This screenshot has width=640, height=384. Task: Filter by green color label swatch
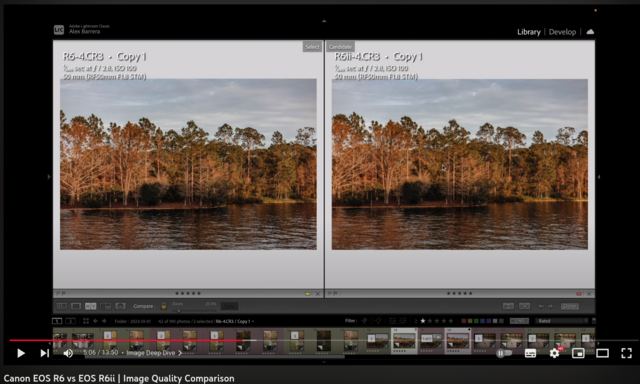click(x=476, y=321)
